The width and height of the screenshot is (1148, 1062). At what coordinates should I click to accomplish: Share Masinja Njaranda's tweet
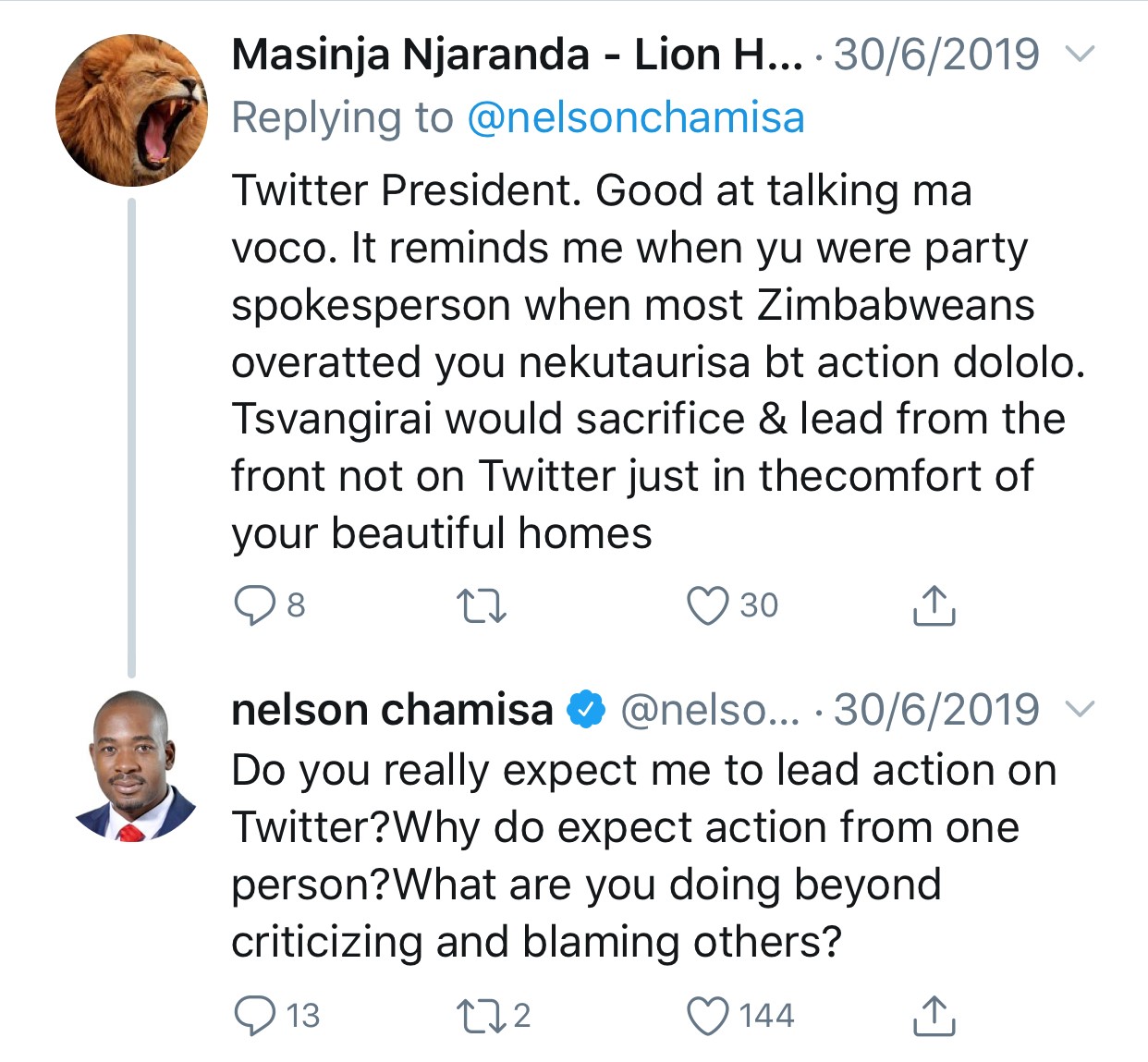[x=934, y=606]
